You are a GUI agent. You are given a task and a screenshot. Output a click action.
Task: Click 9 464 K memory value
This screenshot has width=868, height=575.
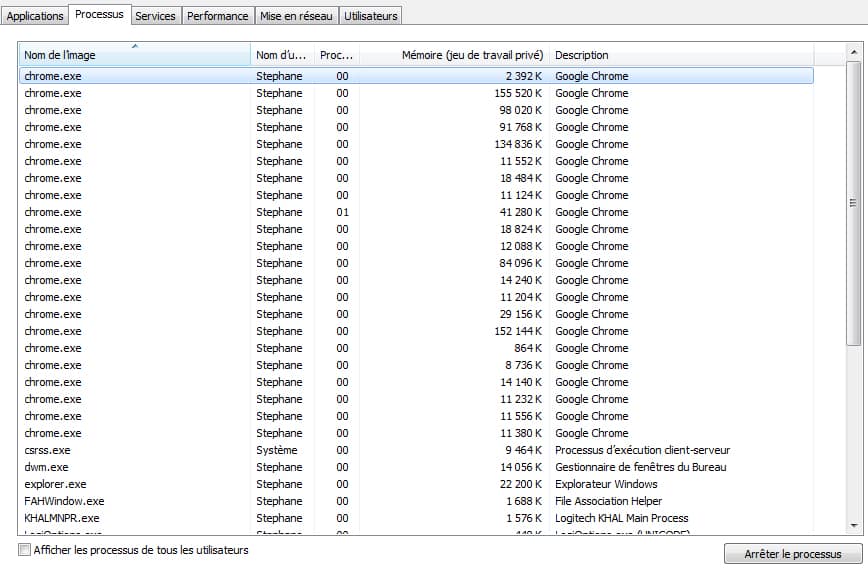[523, 450]
